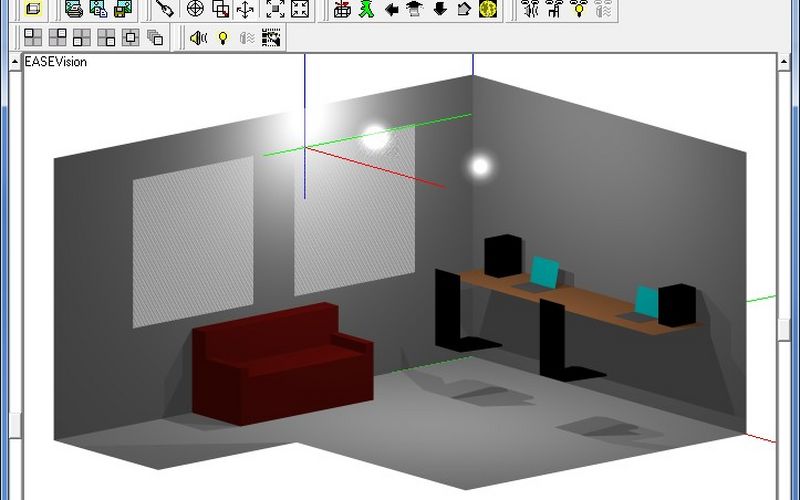The height and width of the screenshot is (500, 800).
Task: Click the black left arrow icon
Action: click(391, 9)
